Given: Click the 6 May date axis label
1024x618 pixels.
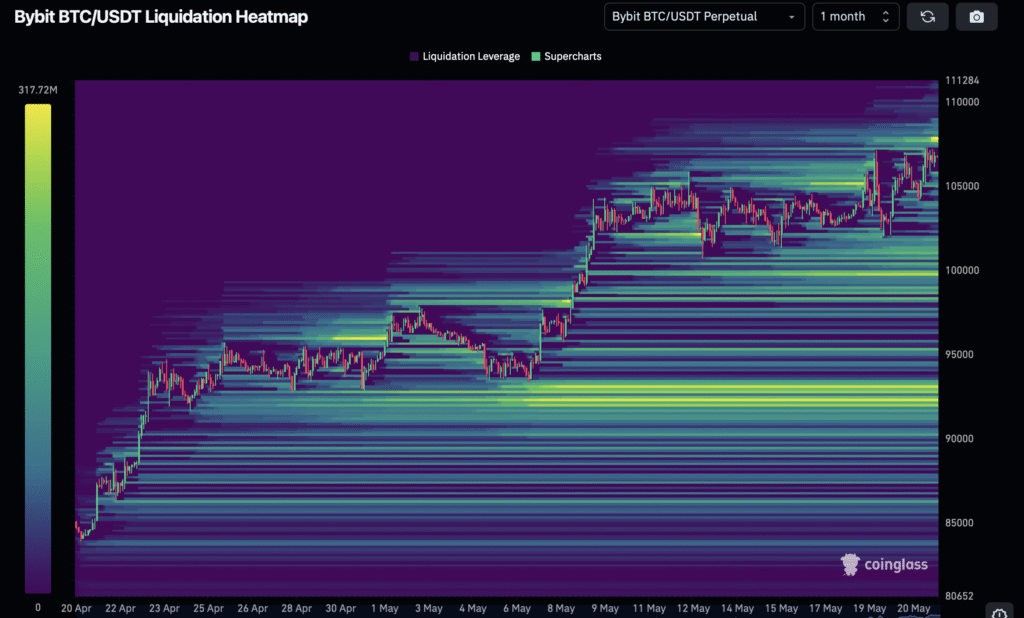Looking at the screenshot, I should click(x=517, y=608).
